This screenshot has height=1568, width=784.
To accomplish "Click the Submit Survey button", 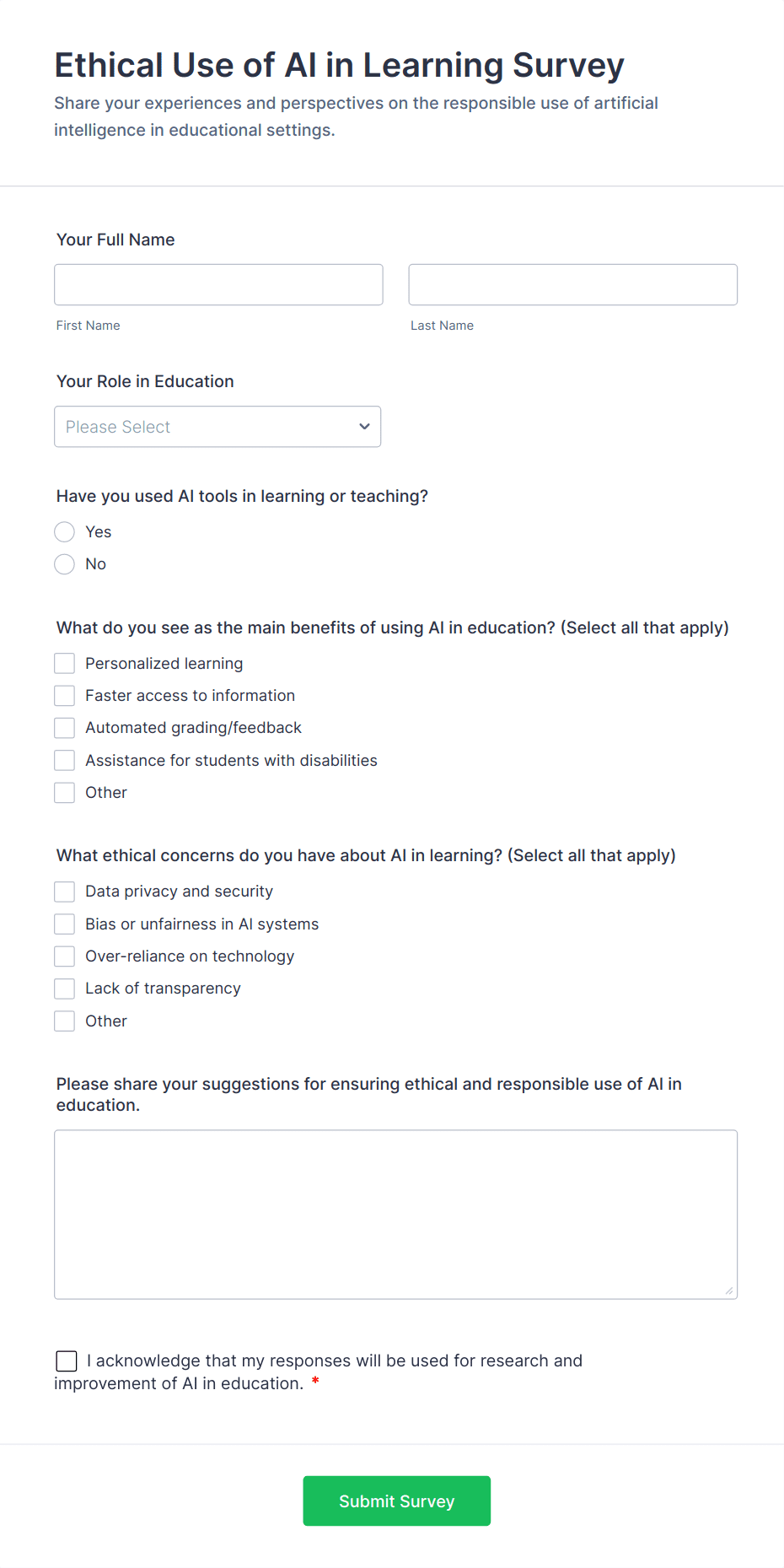I will click(x=396, y=1501).
